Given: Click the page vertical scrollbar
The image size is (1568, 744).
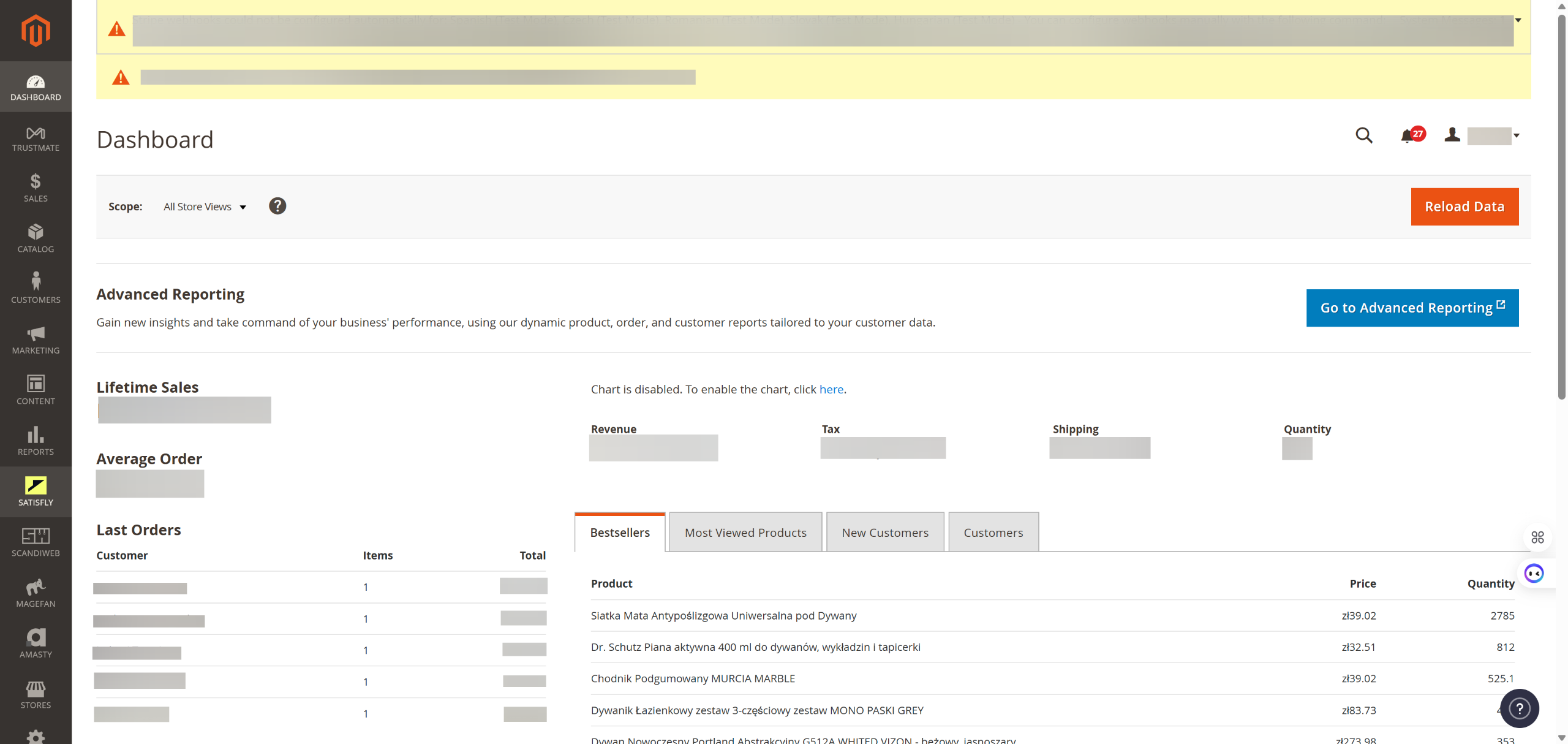Looking at the screenshot, I should (x=1561, y=208).
